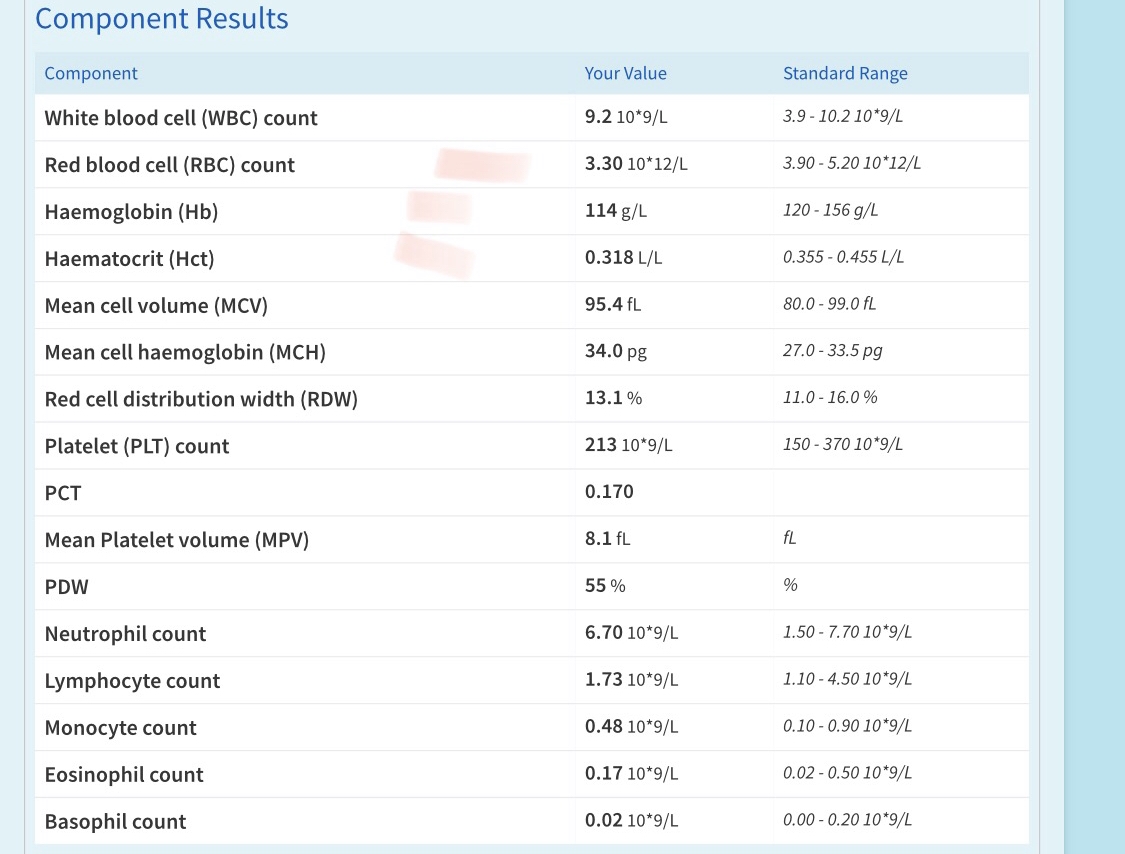Select the Haemoglobin (Hb) component
Image resolution: width=1125 pixels, height=854 pixels.
coord(131,212)
